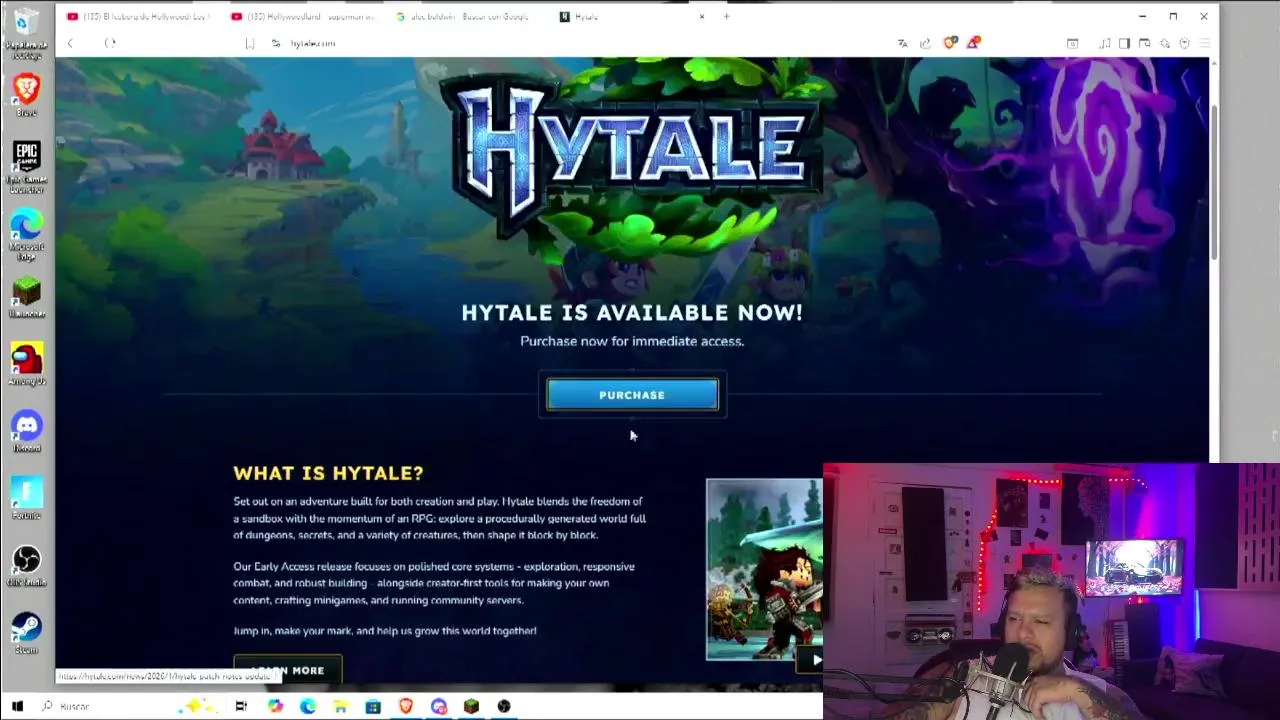Image resolution: width=1280 pixels, height=720 pixels.
Task: Open the playlist music note icon
Action: [x=1104, y=43]
